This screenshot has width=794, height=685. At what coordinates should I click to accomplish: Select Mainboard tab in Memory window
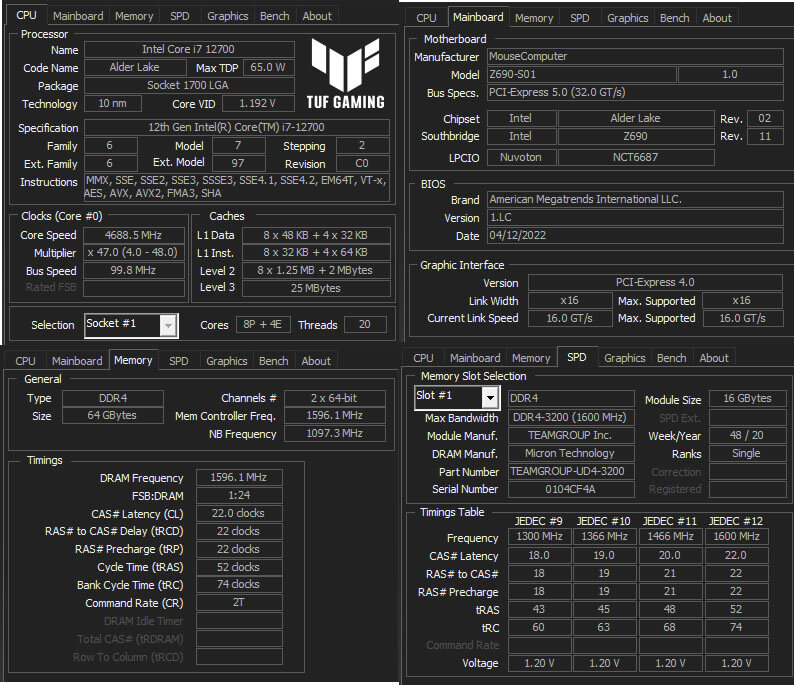pyautogui.click(x=77, y=361)
